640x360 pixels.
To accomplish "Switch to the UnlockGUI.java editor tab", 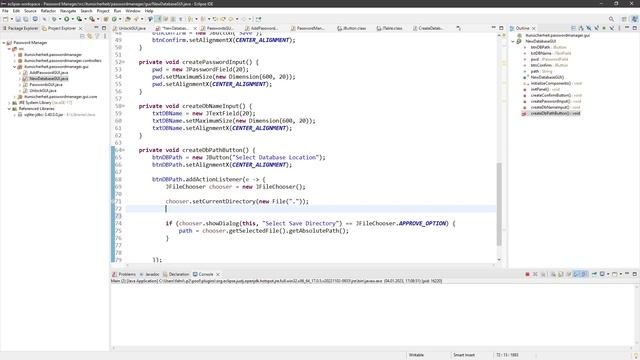I will click(131, 28).
